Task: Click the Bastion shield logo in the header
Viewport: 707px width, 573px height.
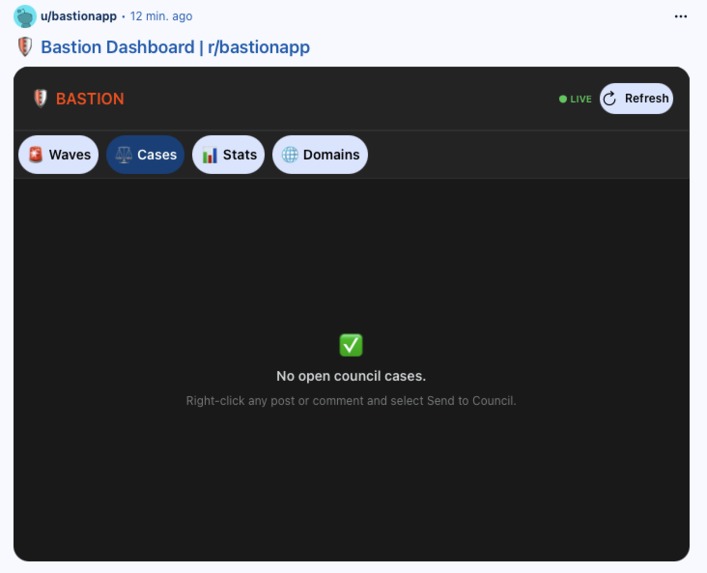Action: point(41,98)
